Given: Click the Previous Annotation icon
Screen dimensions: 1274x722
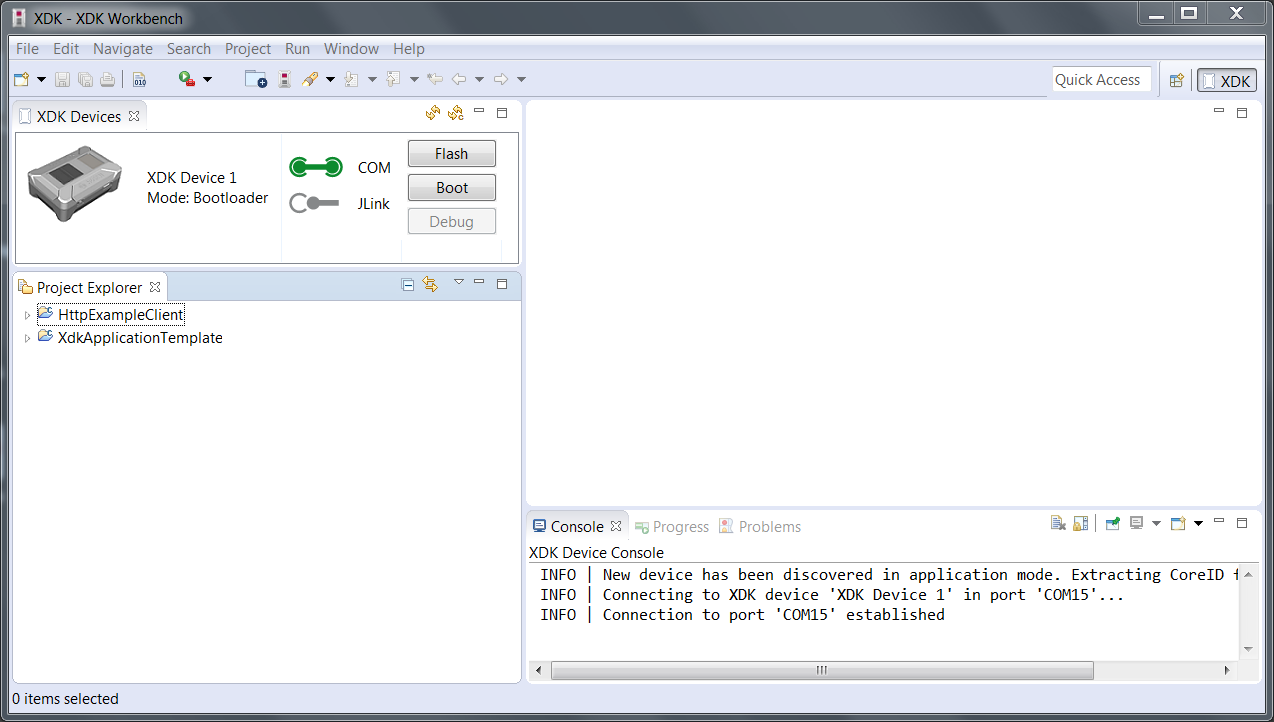Looking at the screenshot, I should pyautogui.click(x=393, y=79).
